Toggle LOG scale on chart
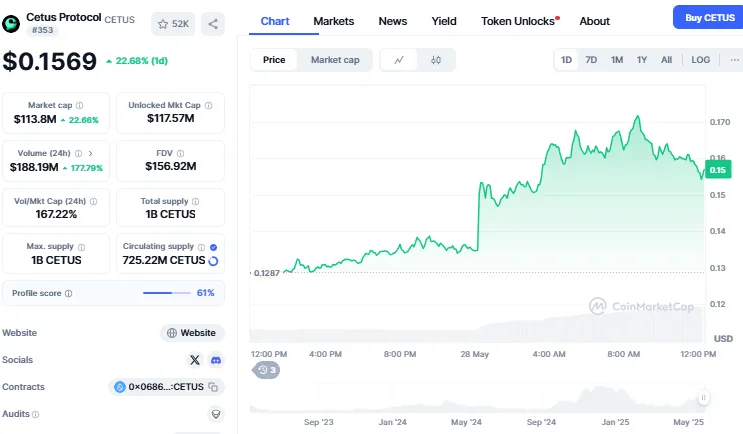Screen dimensions: 743x434 (700, 60)
